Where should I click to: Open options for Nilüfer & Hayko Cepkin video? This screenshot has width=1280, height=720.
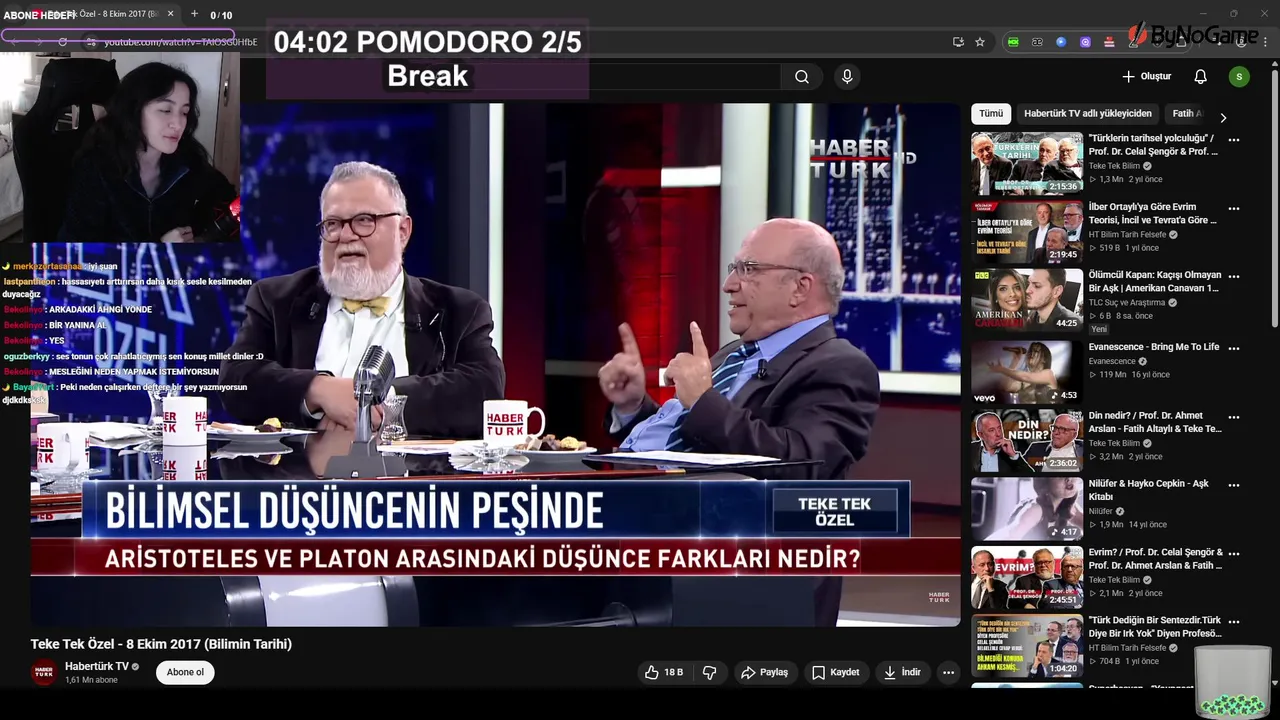(1234, 484)
